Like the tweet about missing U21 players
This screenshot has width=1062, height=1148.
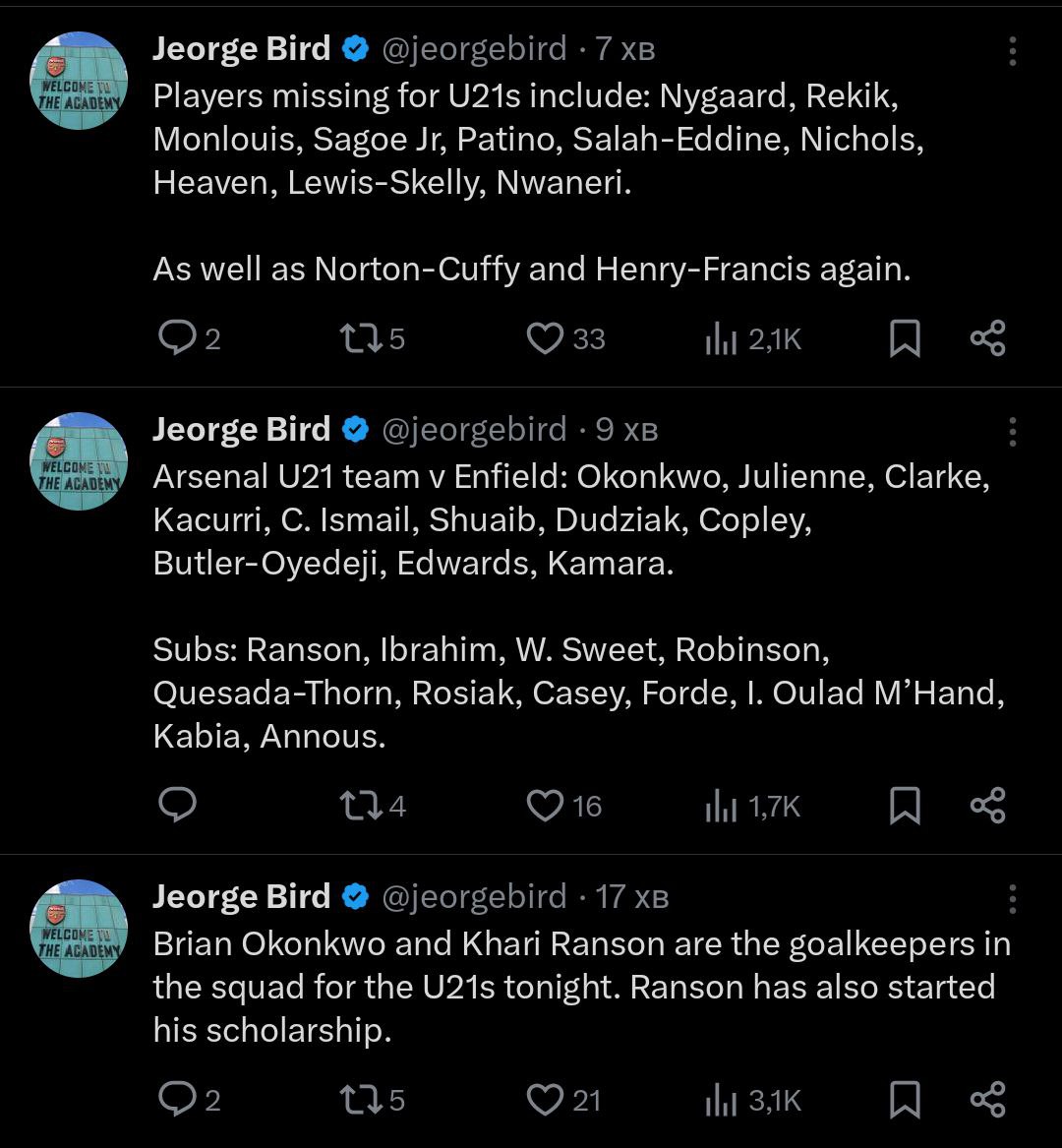(544, 339)
